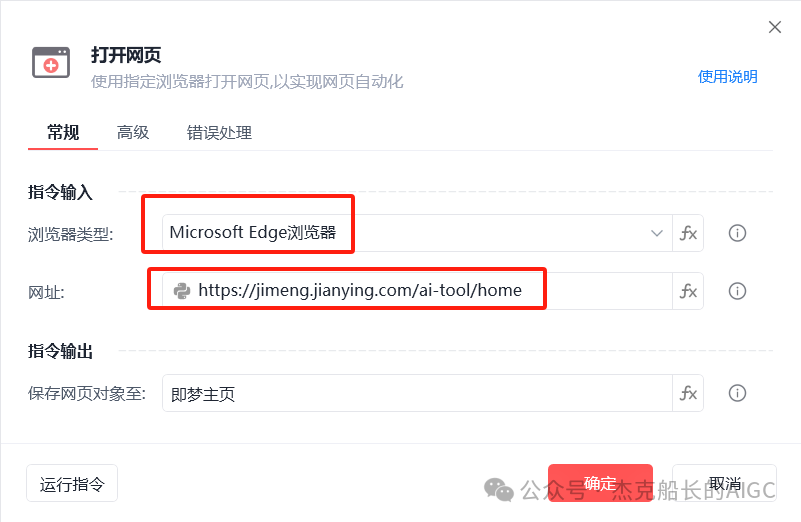Open Microsoft Edge browser combo box
The image size is (801, 522).
coord(417,233)
